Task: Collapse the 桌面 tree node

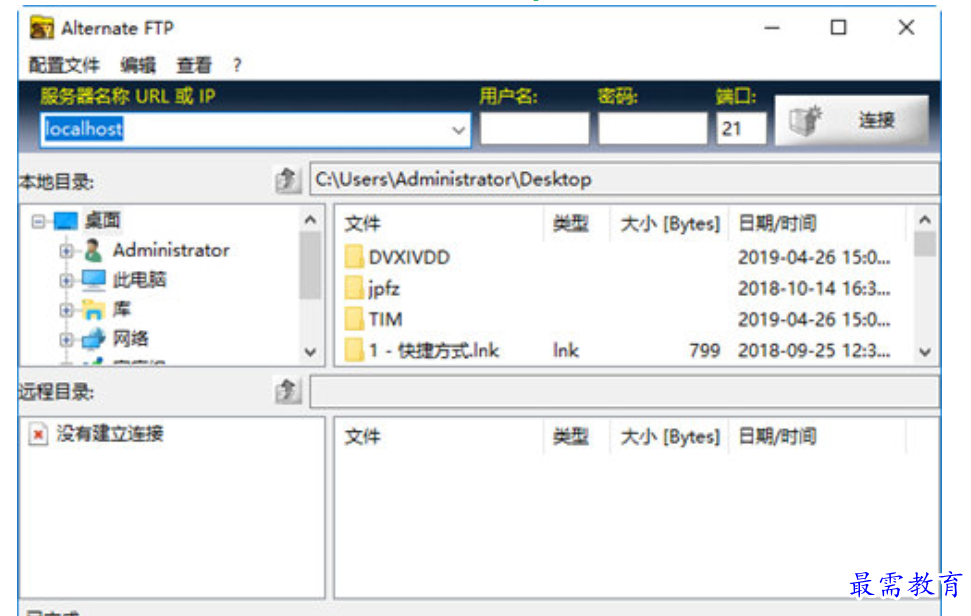Action: pyautogui.click(x=38, y=221)
